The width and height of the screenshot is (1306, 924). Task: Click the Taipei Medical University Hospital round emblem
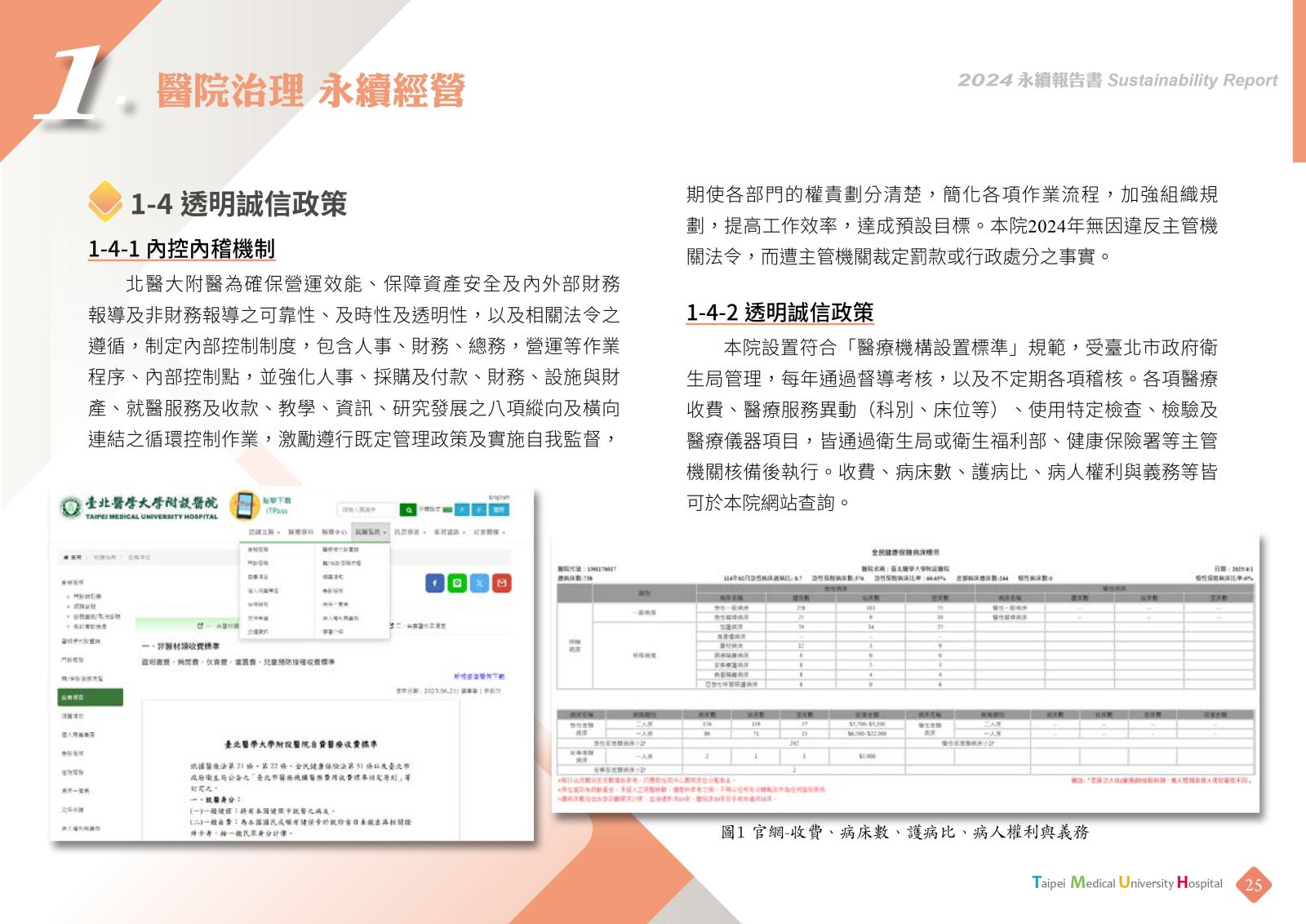(71, 506)
